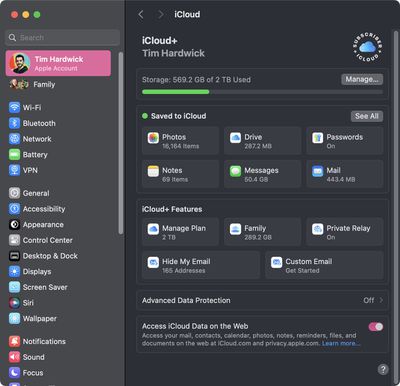400x386 pixels.
Task: Go forward with the right chevron
Action: [161, 14]
